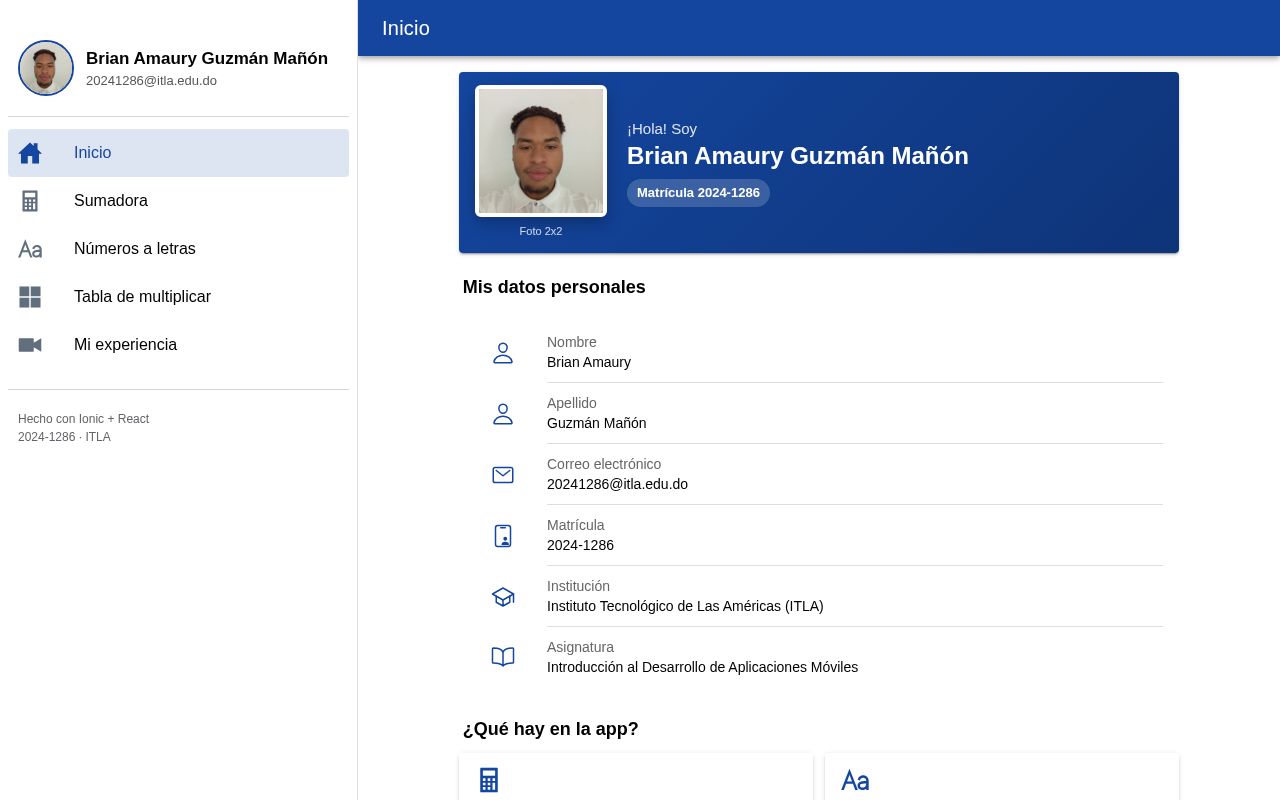The image size is (1280, 800).
Task: Click the 2024-1286 matrícula value in the list
Action: pyautogui.click(x=580, y=545)
